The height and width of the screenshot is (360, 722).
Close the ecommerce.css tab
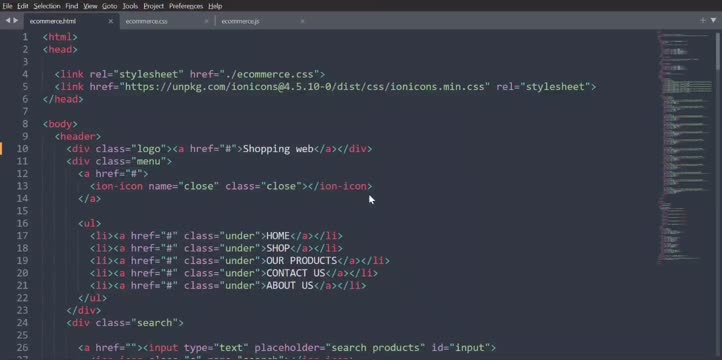point(206,21)
